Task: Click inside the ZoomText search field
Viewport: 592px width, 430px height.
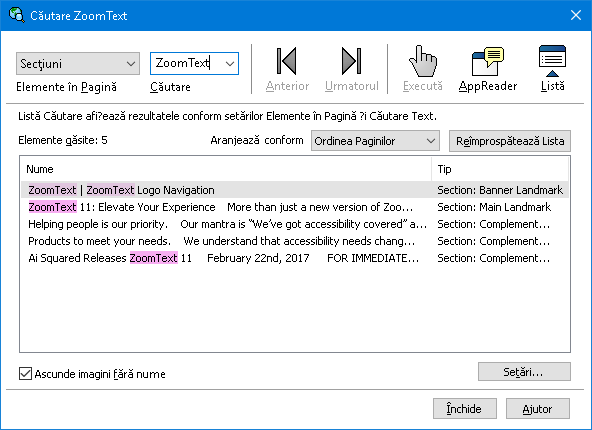Action: tap(186, 63)
